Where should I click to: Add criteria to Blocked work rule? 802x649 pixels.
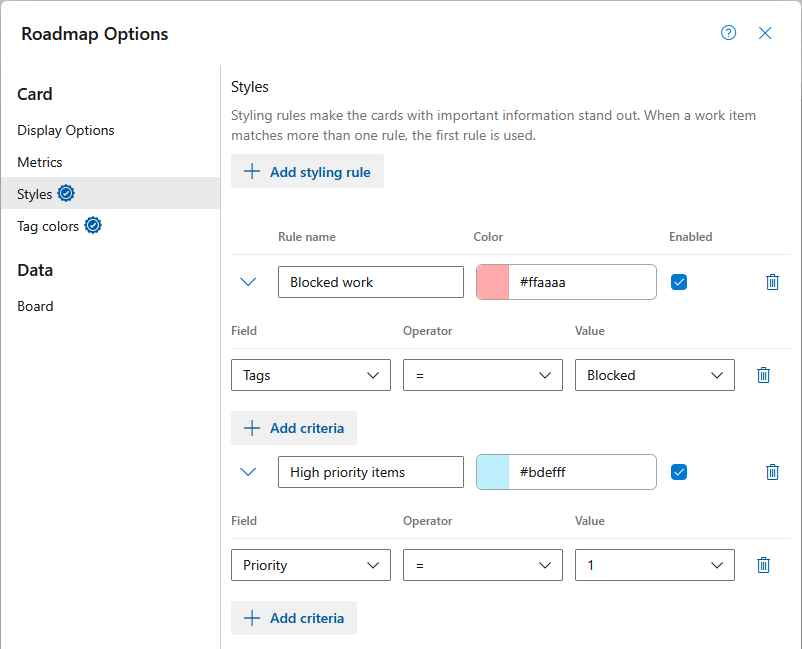(294, 428)
